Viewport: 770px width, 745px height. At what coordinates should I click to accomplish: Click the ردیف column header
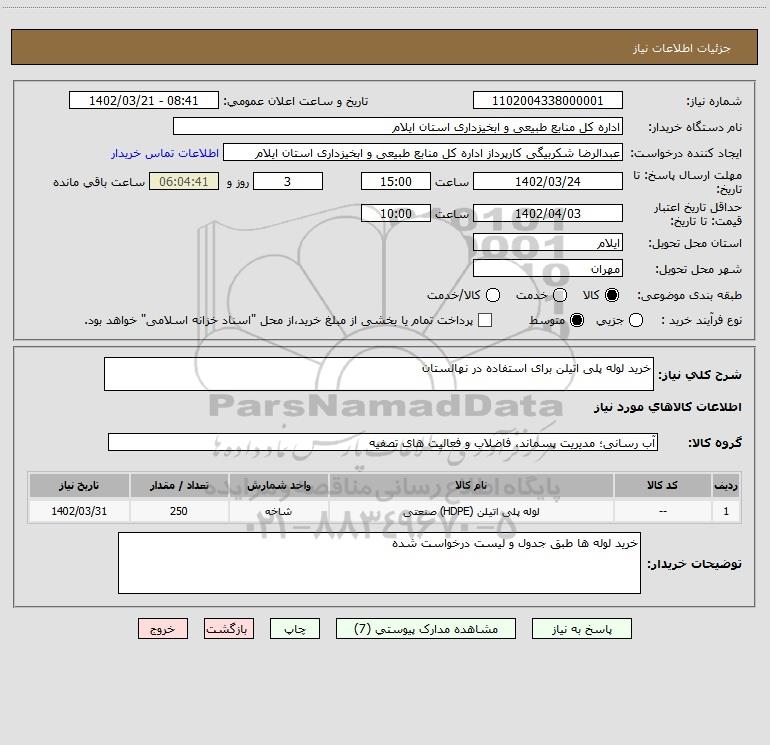726,486
